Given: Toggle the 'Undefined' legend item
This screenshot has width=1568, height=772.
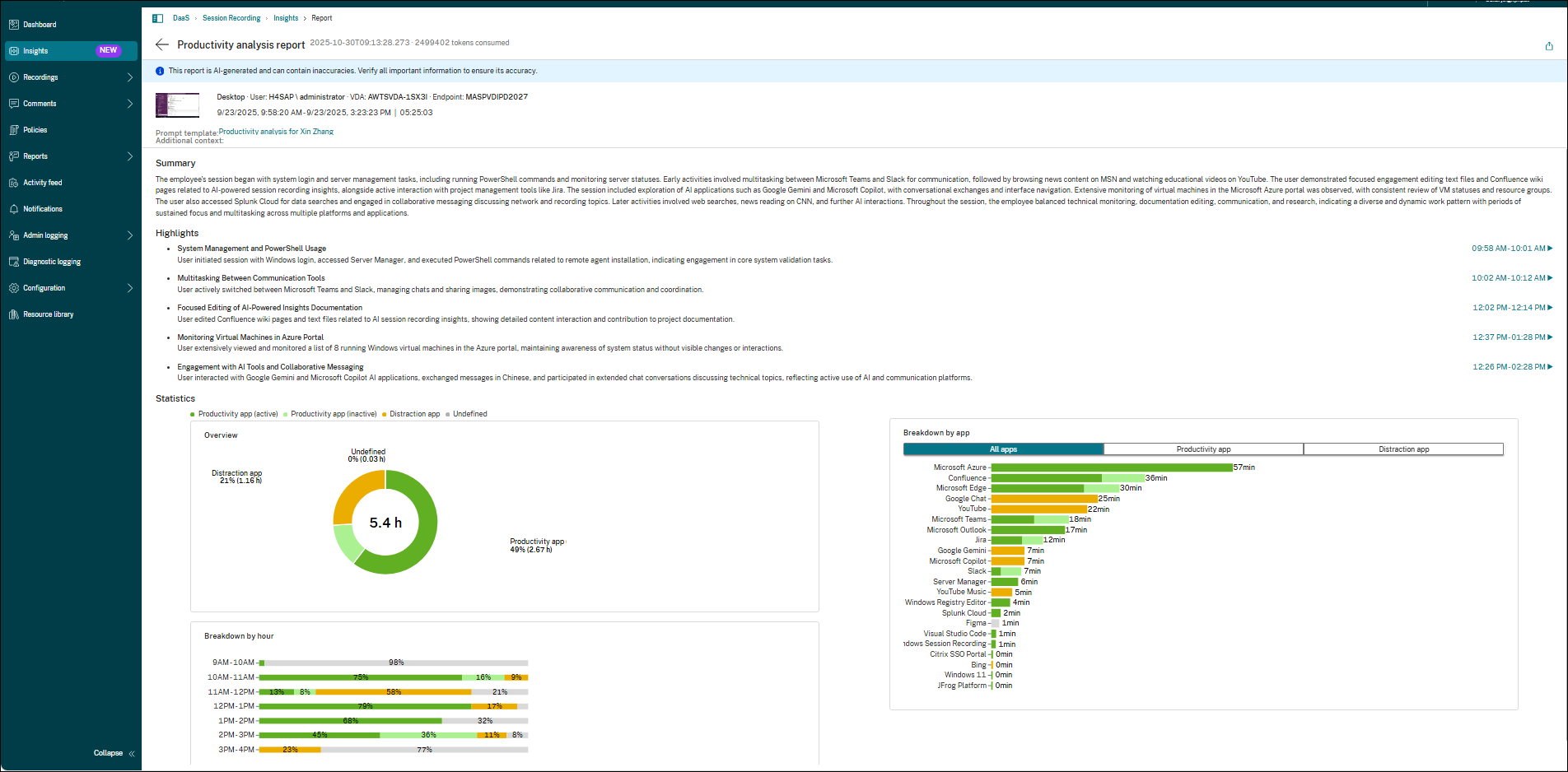Looking at the screenshot, I should [x=466, y=414].
